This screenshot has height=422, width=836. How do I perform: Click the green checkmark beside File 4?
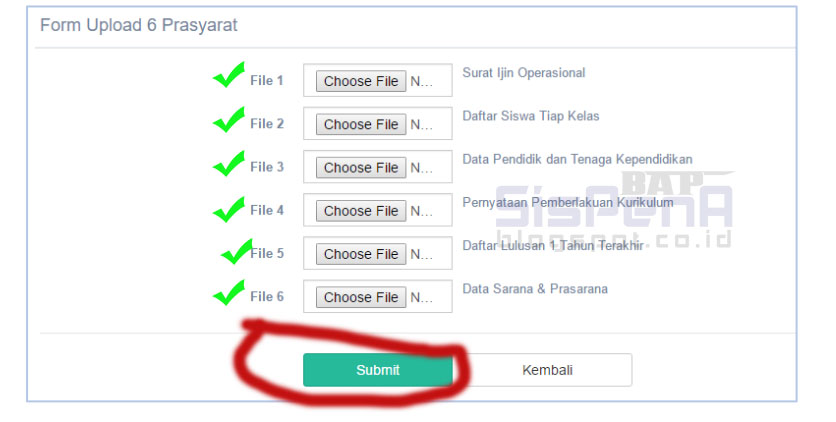click(x=229, y=208)
